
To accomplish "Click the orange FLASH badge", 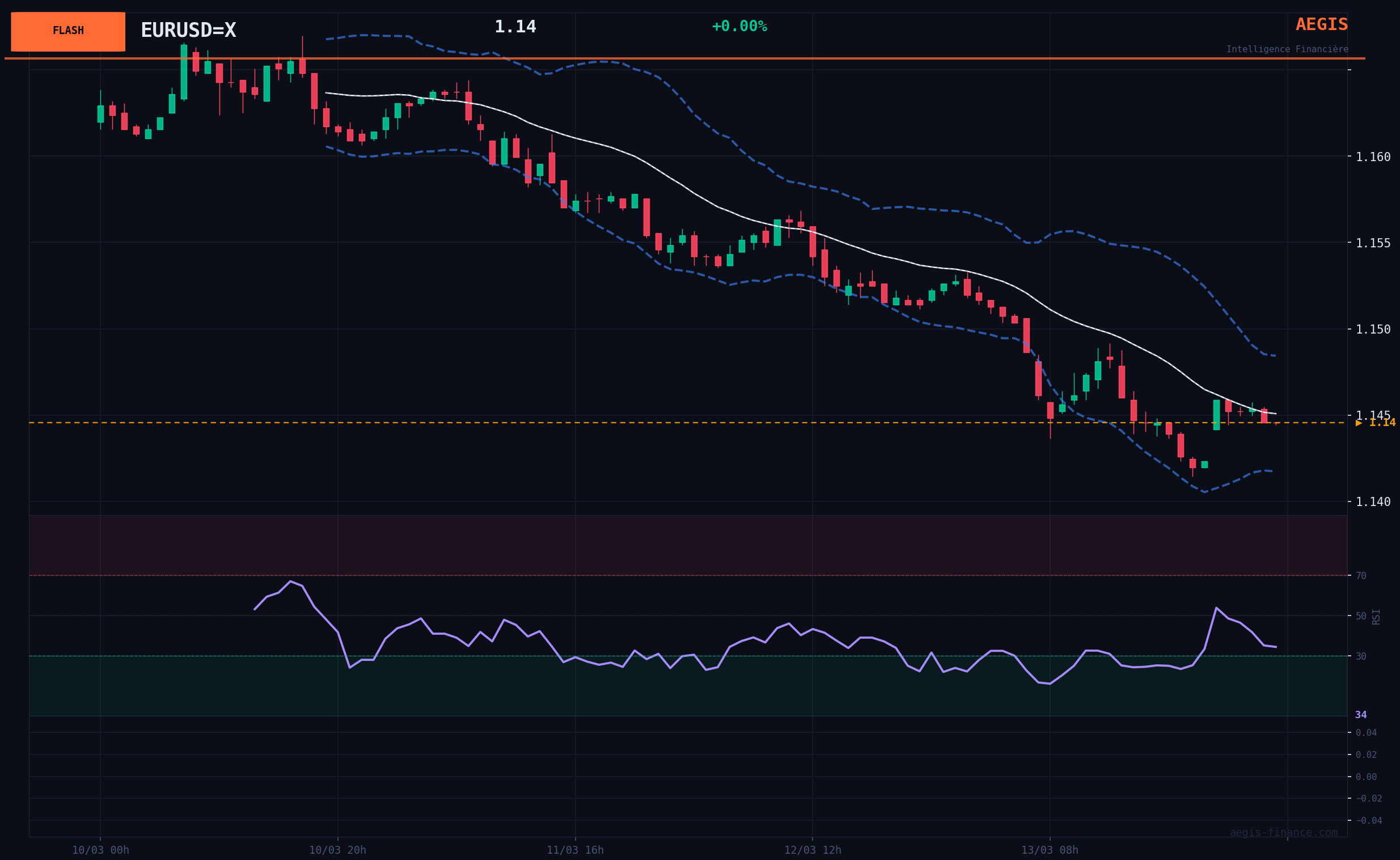I will click(67, 31).
